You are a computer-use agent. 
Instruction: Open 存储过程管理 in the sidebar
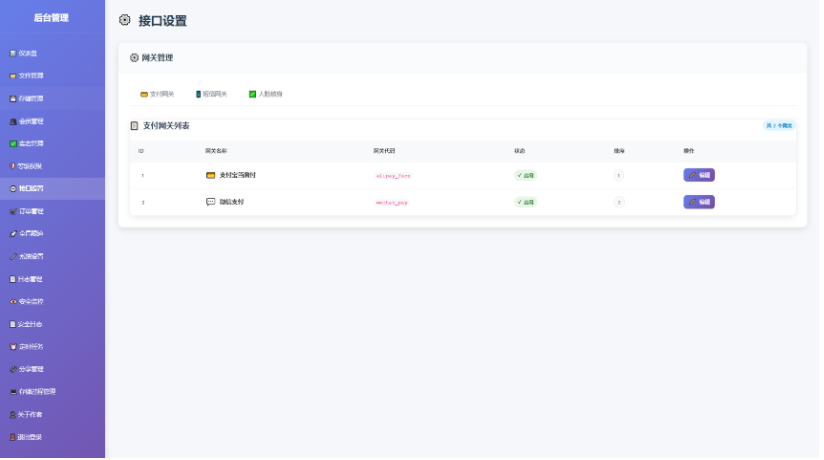(35, 392)
